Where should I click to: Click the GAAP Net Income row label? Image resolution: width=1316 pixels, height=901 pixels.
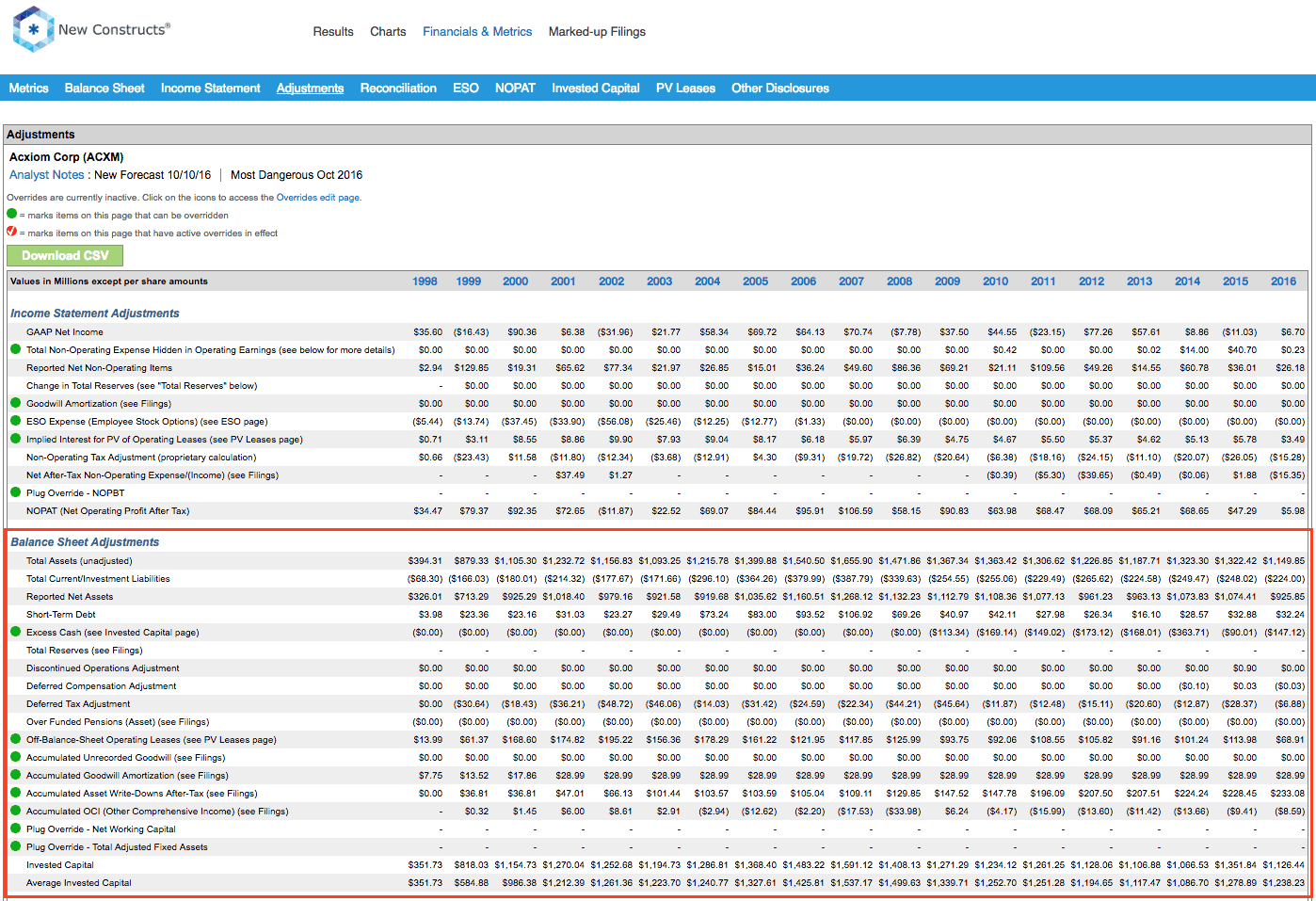[65, 332]
